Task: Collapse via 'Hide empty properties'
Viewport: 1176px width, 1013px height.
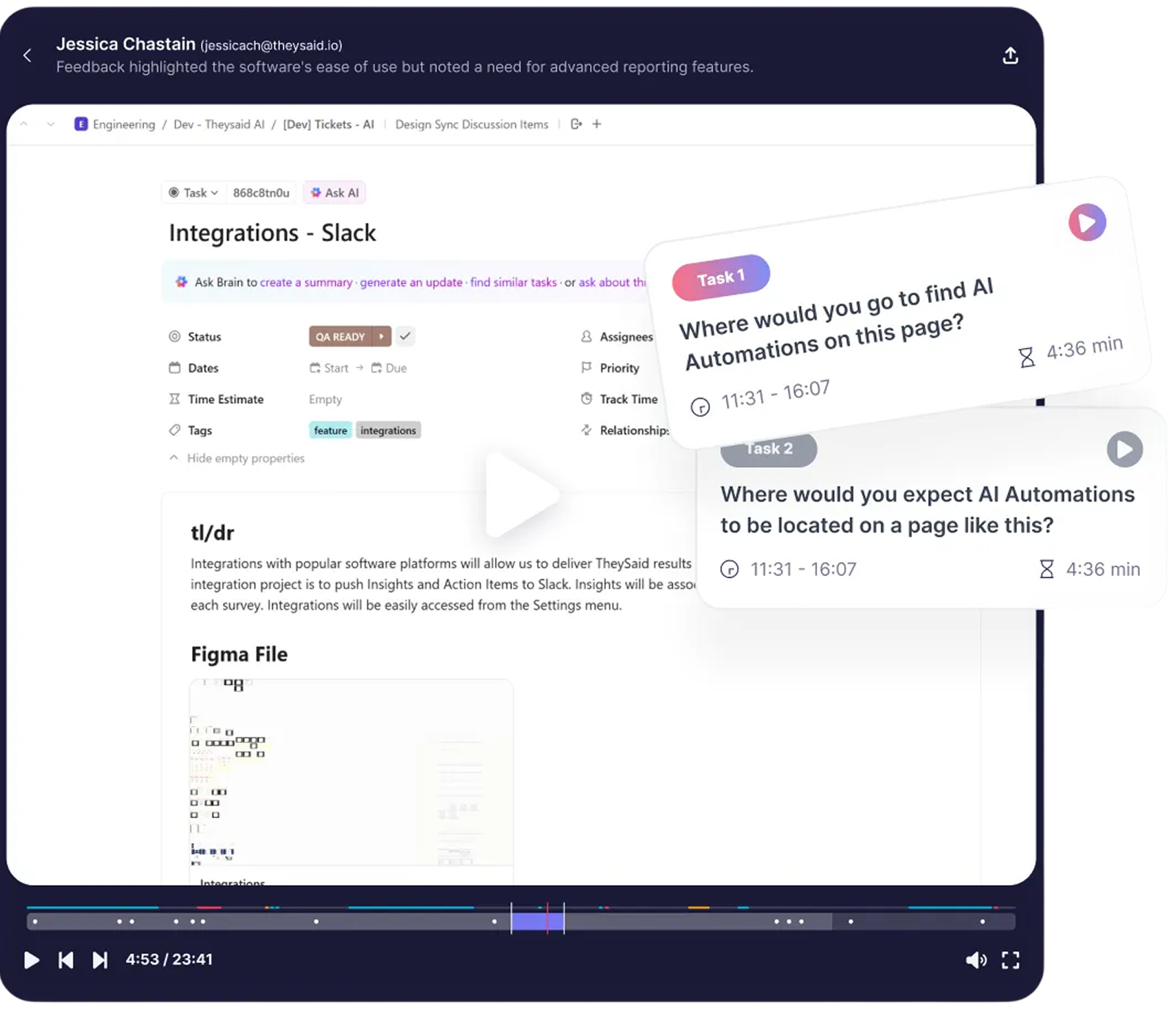Action: coord(237,458)
